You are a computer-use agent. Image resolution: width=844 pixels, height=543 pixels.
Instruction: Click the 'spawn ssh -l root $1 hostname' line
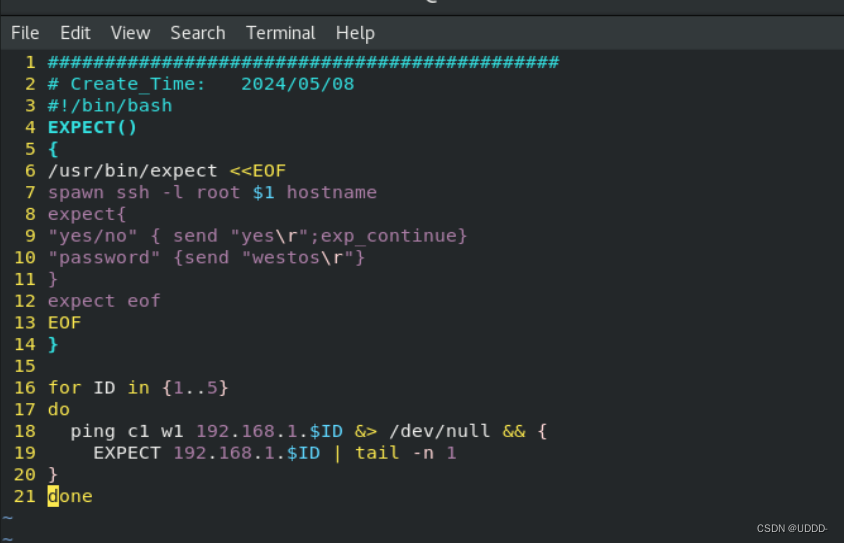(212, 192)
